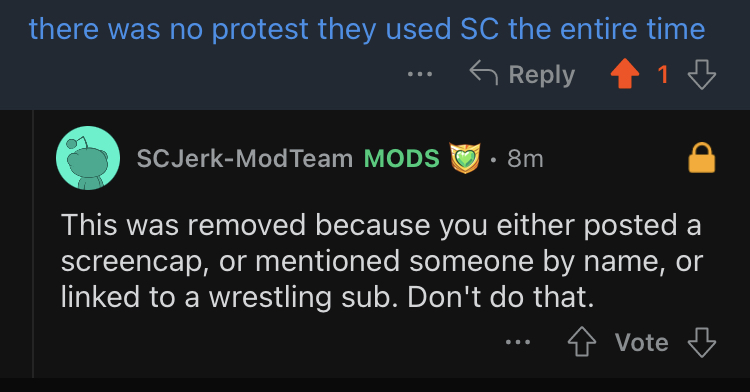
Task: Click the green heart shield badge icon
Action: tap(464, 158)
